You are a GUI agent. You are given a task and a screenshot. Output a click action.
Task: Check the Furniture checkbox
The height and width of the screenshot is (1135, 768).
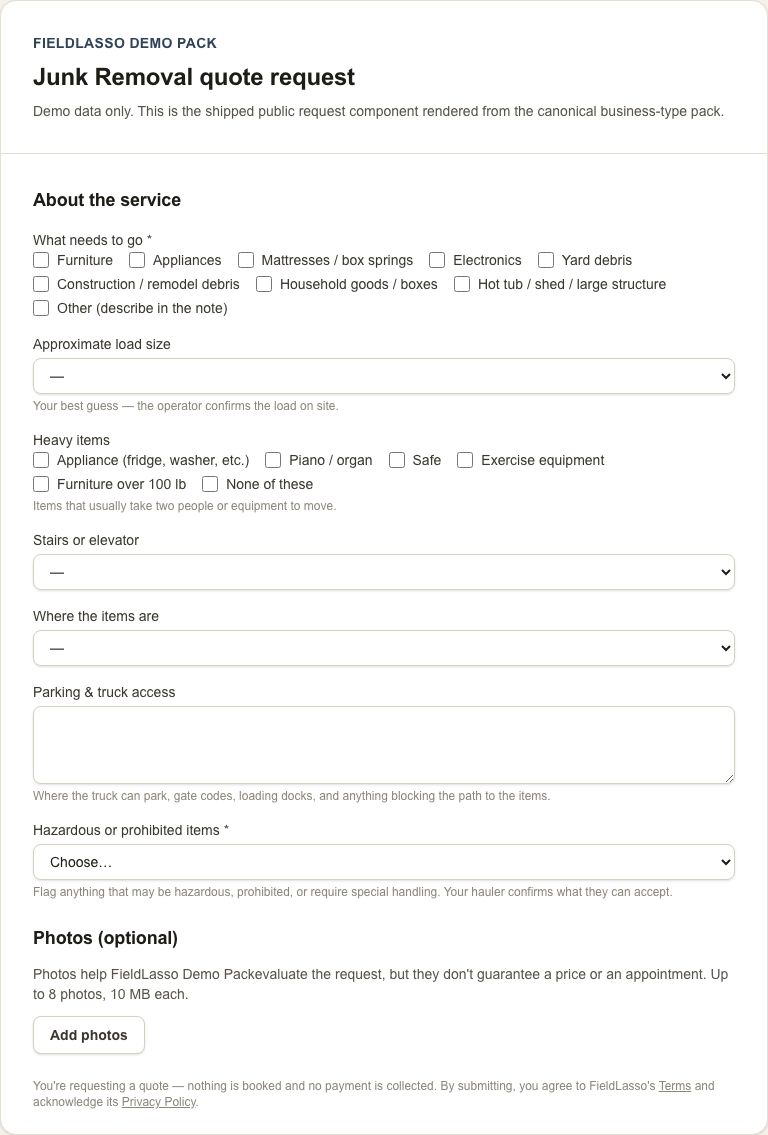point(41,260)
